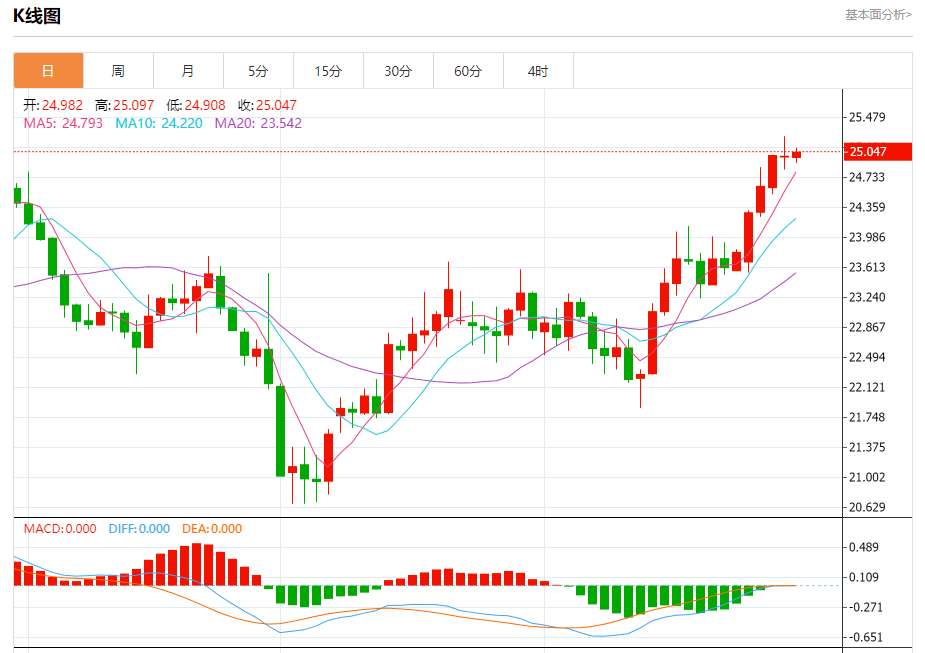
Task: Click the -0.271 MACD axis label
Action: [865, 607]
